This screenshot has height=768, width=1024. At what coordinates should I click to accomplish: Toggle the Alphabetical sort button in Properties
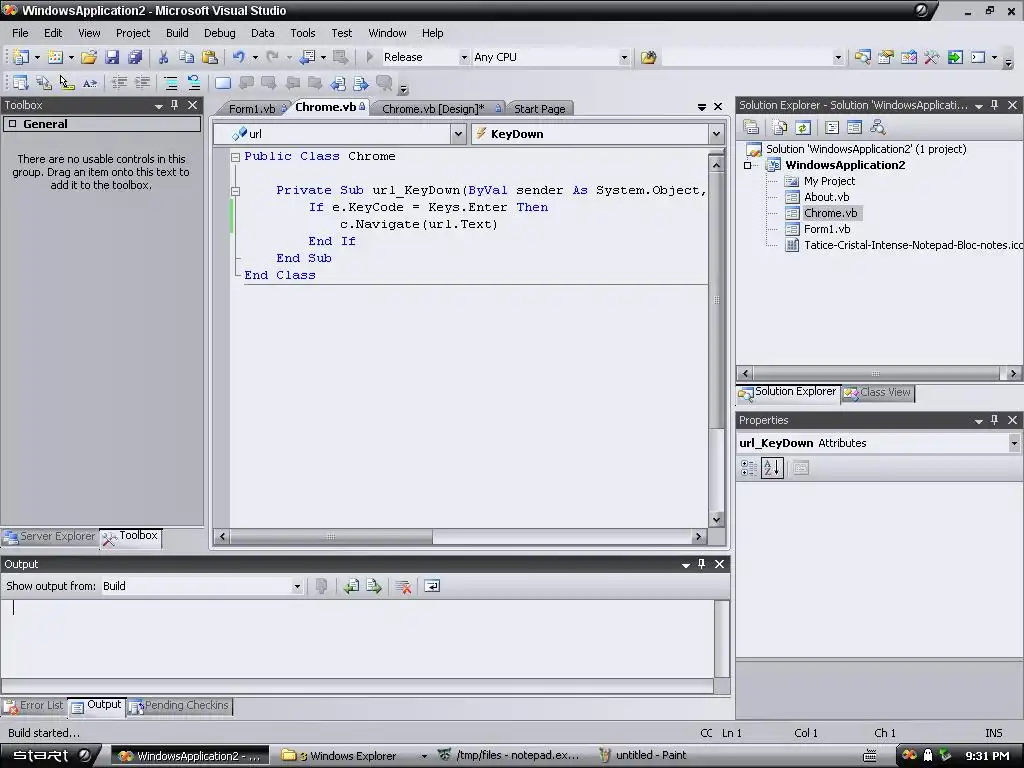772,468
